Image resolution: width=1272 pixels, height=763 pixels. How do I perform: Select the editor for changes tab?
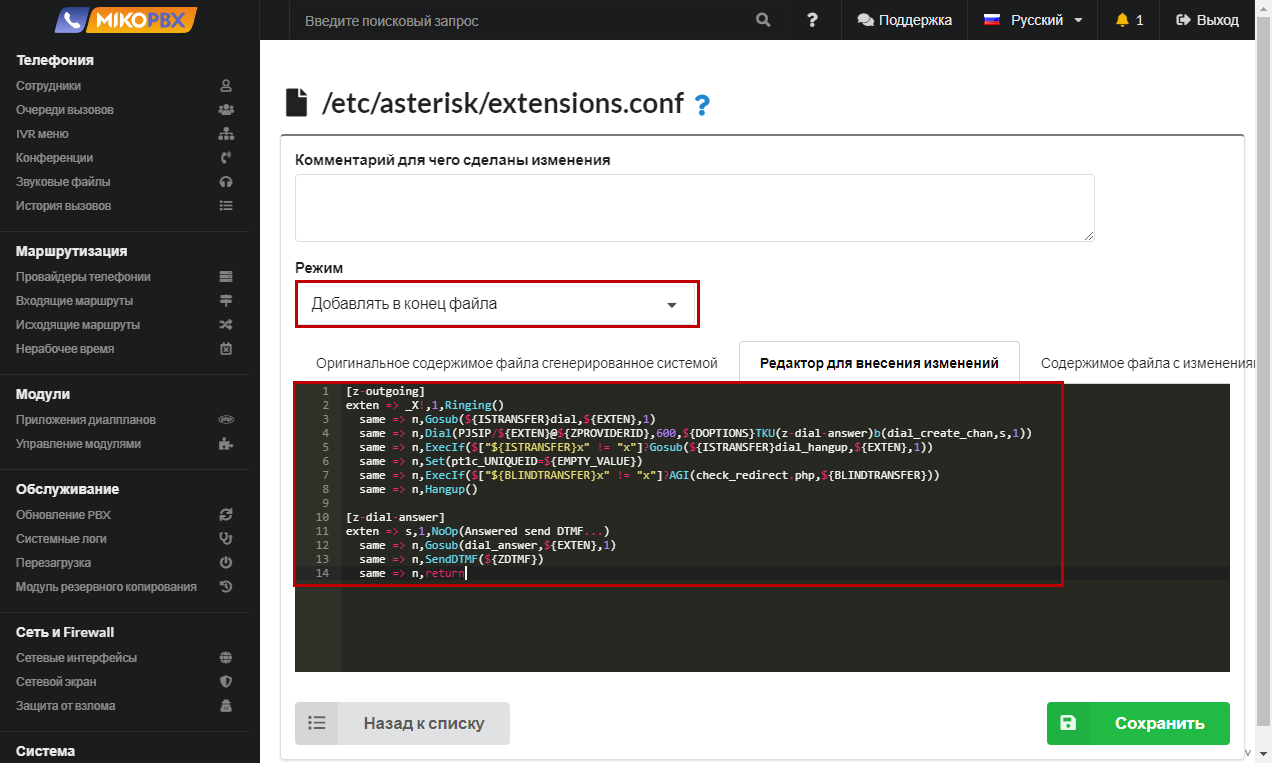tap(878, 363)
